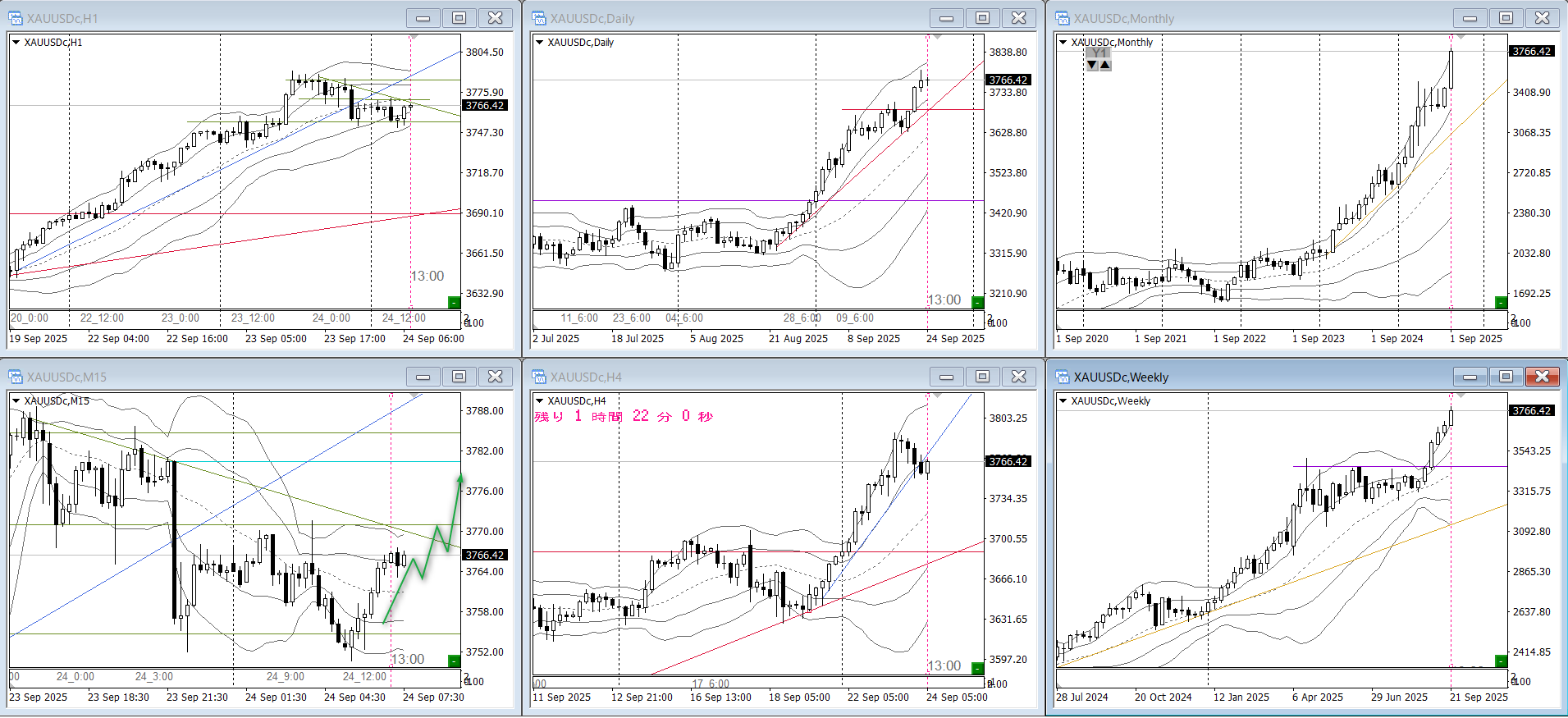Viewport: 1568px width, 718px height.
Task: Click the Y1 label button on Monthly chart
Action: [x=1099, y=53]
